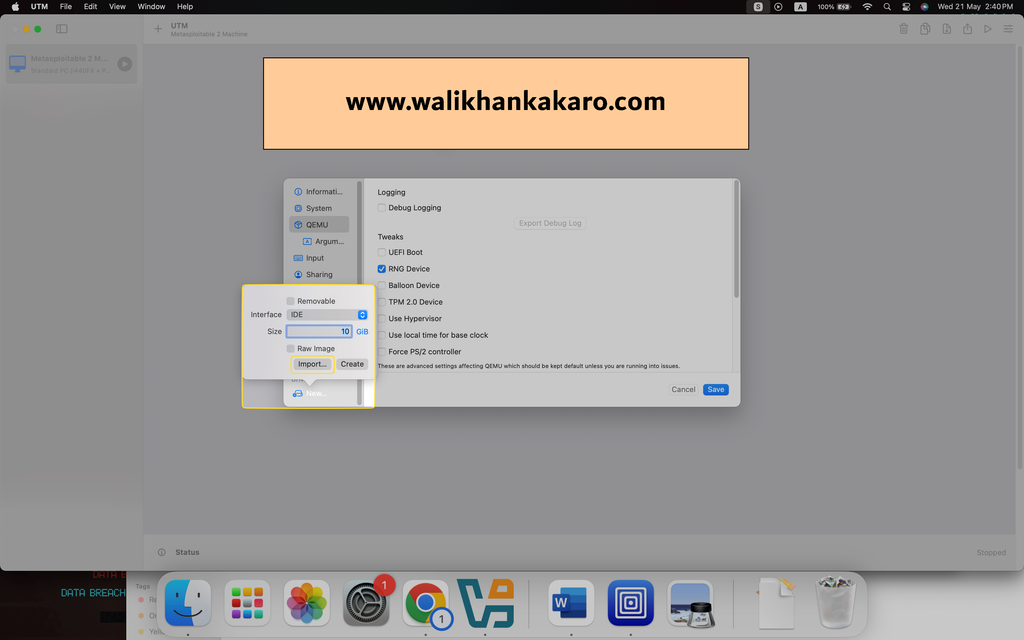Open the Help menu
The image size is (1024, 640).
tap(185, 7)
